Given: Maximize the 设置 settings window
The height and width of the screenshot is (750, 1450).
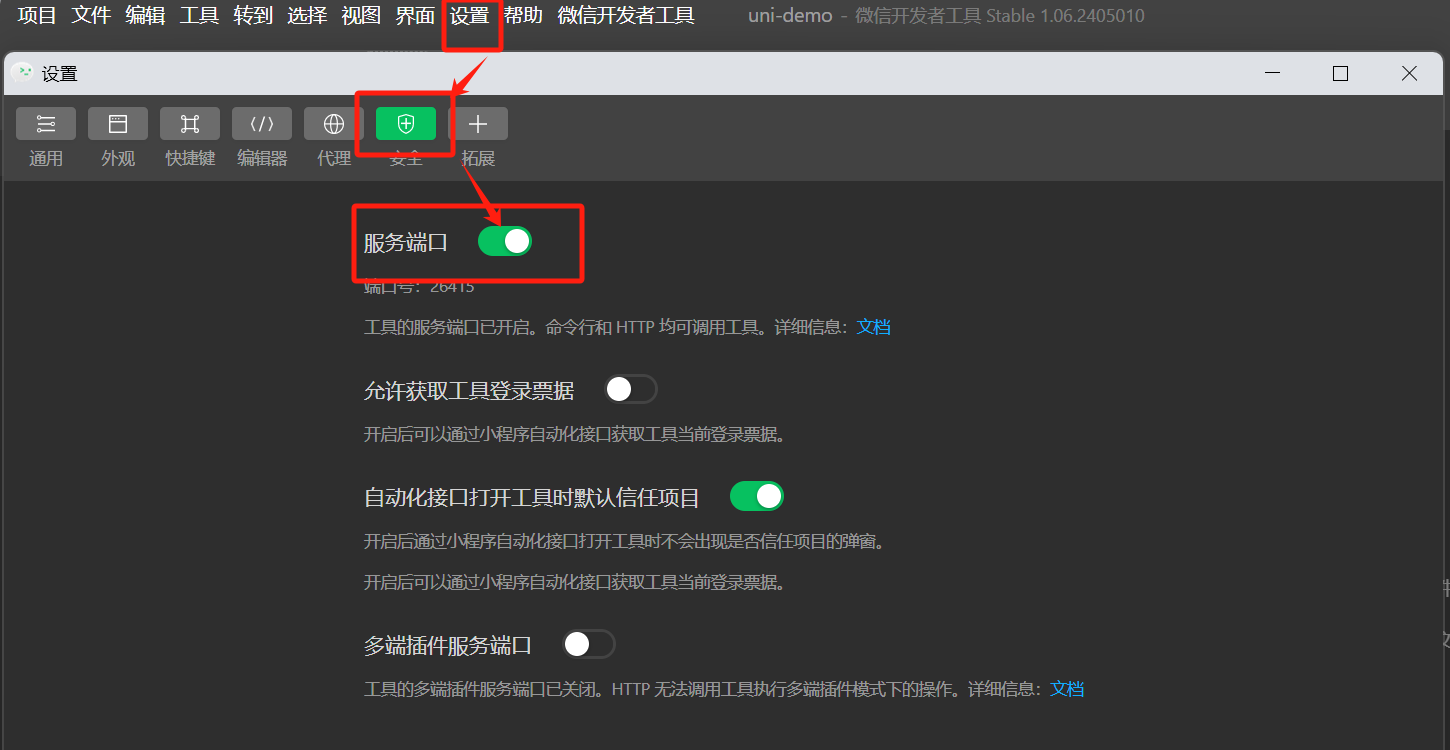Looking at the screenshot, I should tap(1341, 73).
